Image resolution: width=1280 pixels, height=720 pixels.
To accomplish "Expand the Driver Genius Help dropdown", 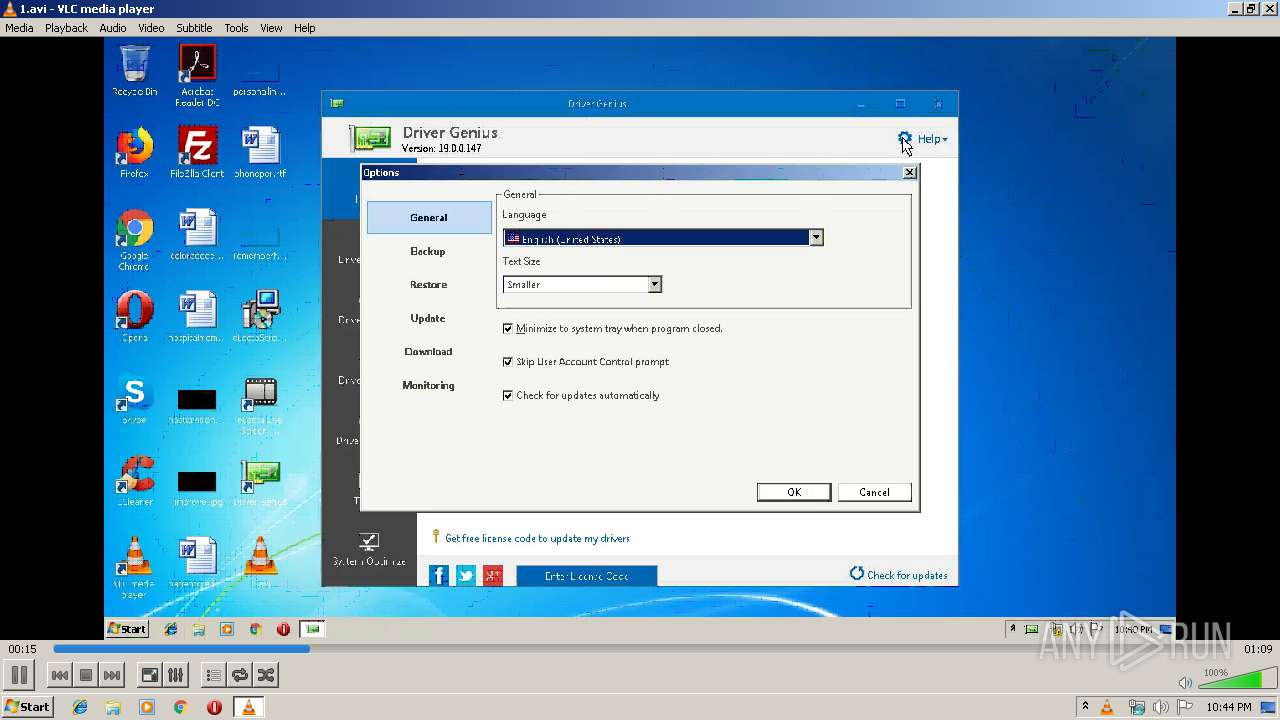I will pos(933,139).
